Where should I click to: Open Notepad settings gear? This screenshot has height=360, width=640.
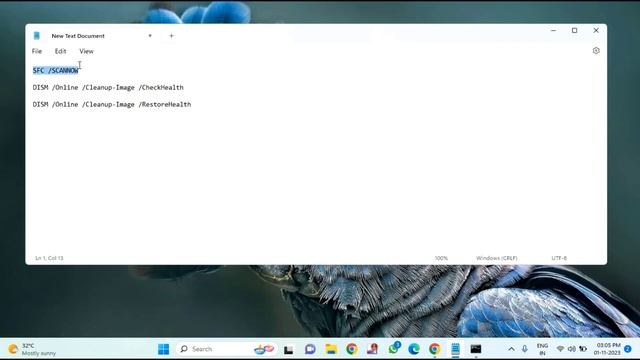(x=596, y=51)
